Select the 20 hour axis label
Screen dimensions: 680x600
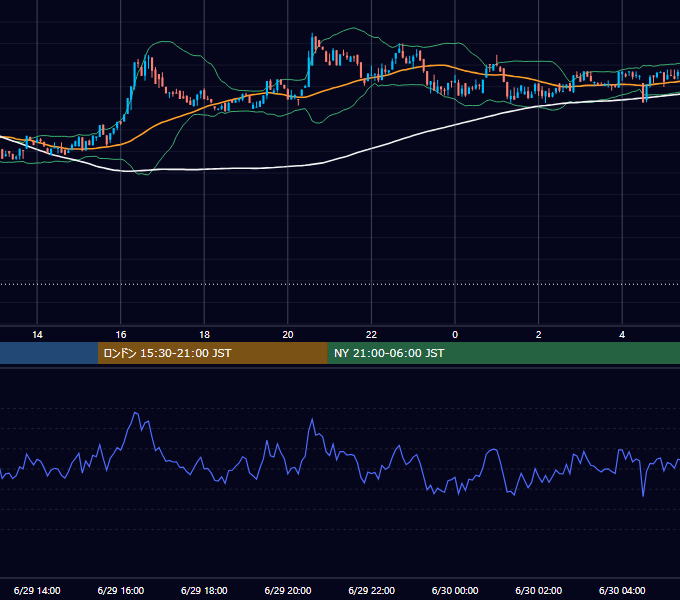click(x=288, y=335)
